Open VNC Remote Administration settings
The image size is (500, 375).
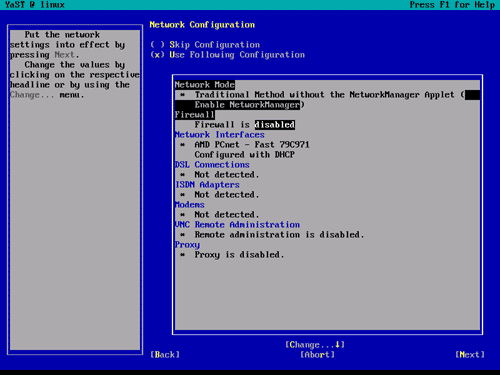click(237, 225)
